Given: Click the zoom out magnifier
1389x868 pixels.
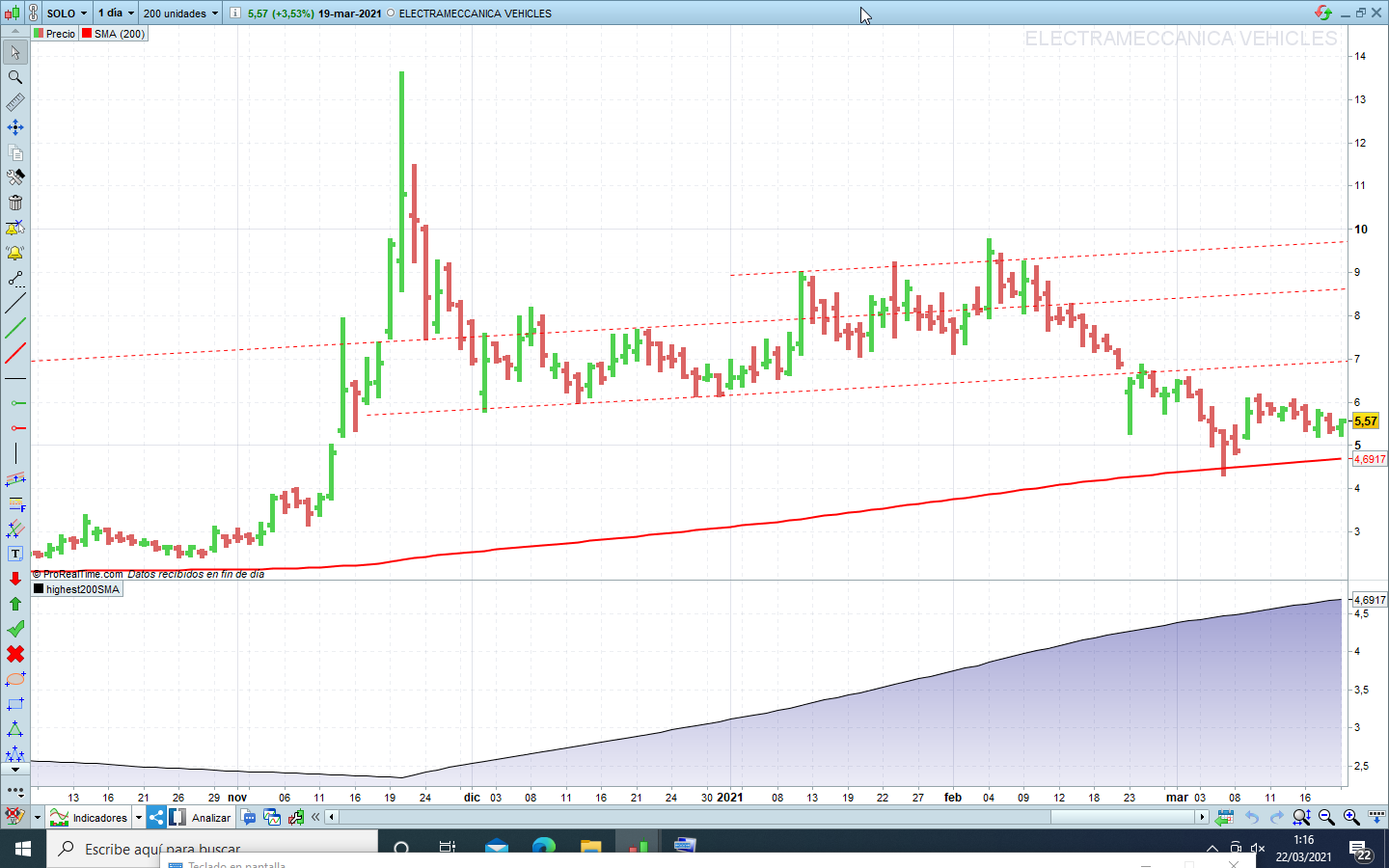Looking at the screenshot, I should click(x=1326, y=817).
